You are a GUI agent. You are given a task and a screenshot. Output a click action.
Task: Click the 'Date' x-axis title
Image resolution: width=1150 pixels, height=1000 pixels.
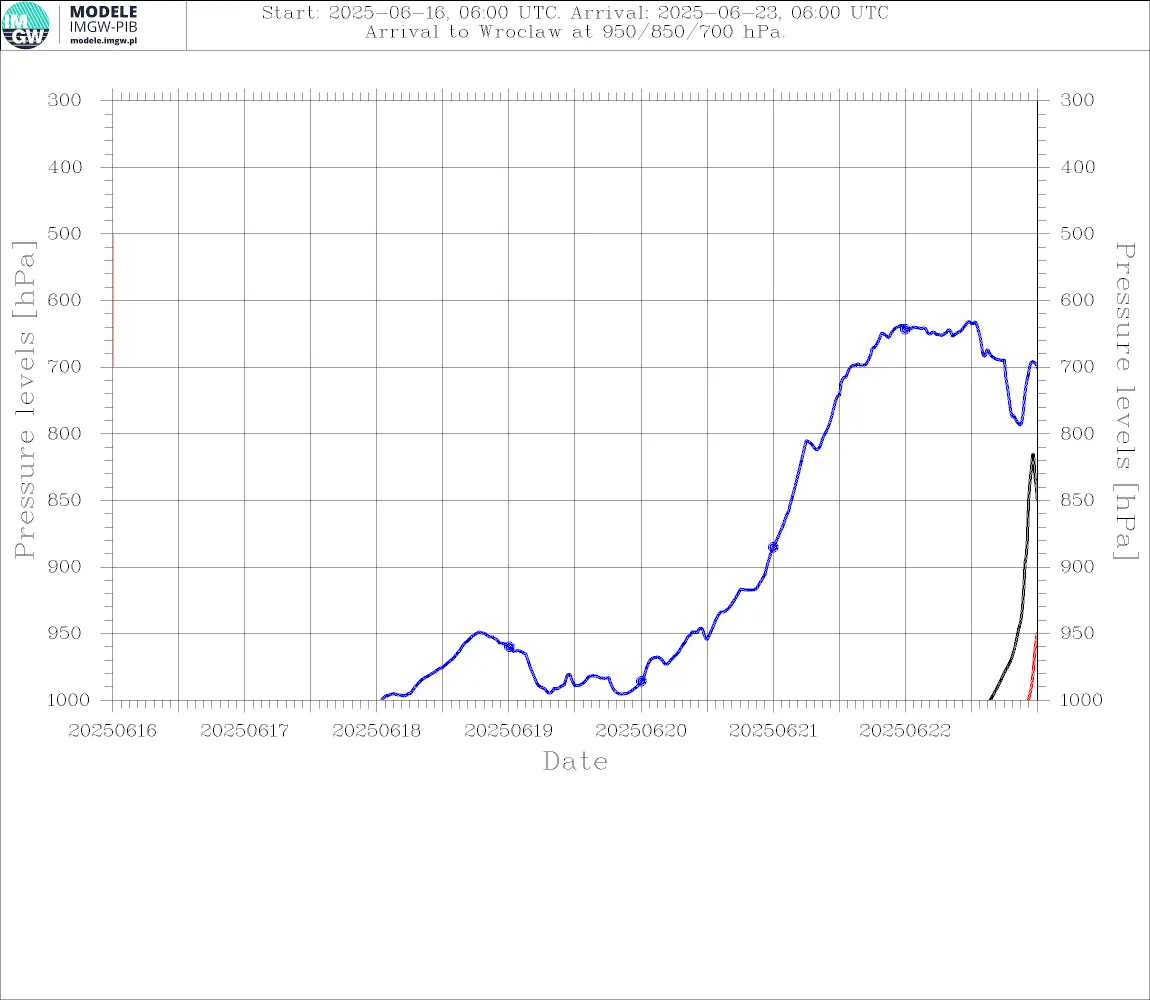tap(575, 761)
